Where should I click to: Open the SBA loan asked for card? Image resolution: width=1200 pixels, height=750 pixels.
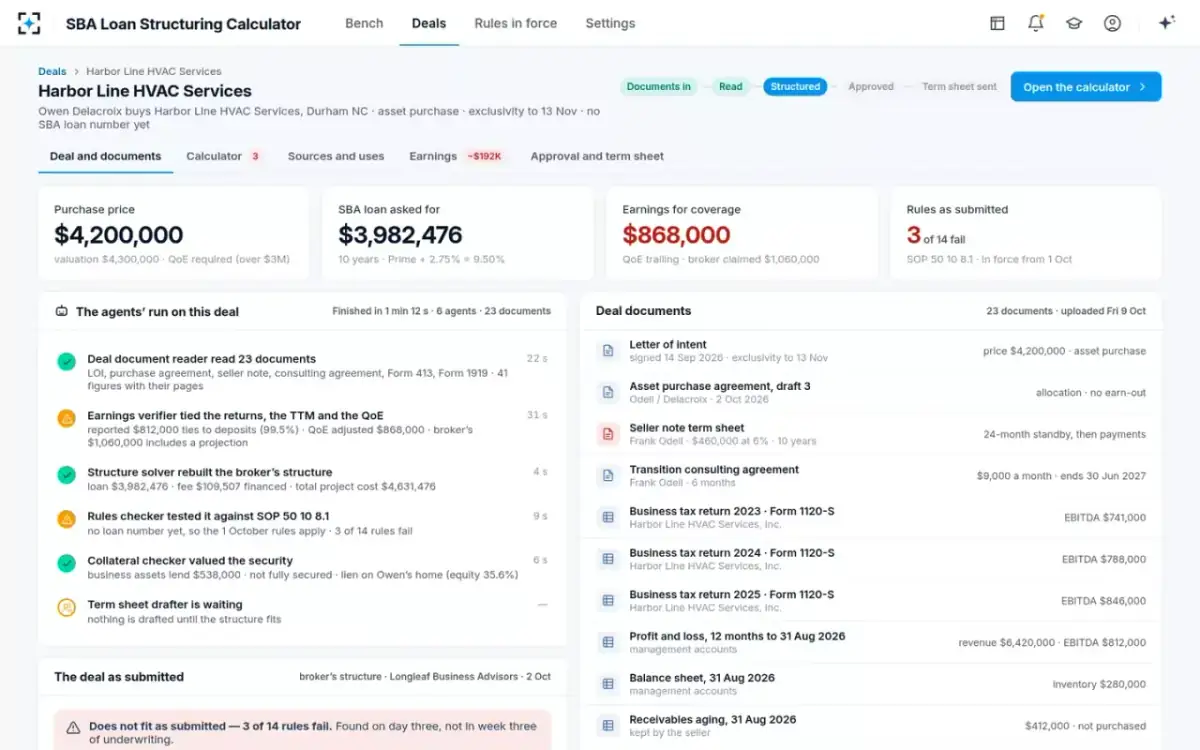coord(458,233)
